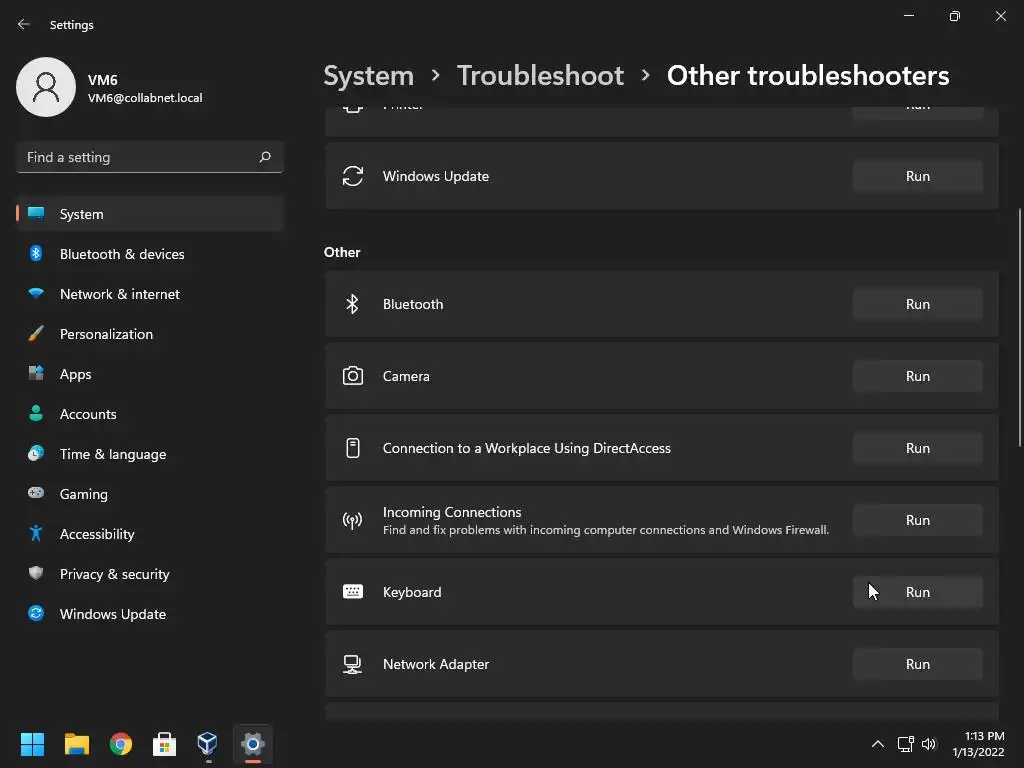
Task: Click the Incoming Connections description text
Action: [605, 530]
